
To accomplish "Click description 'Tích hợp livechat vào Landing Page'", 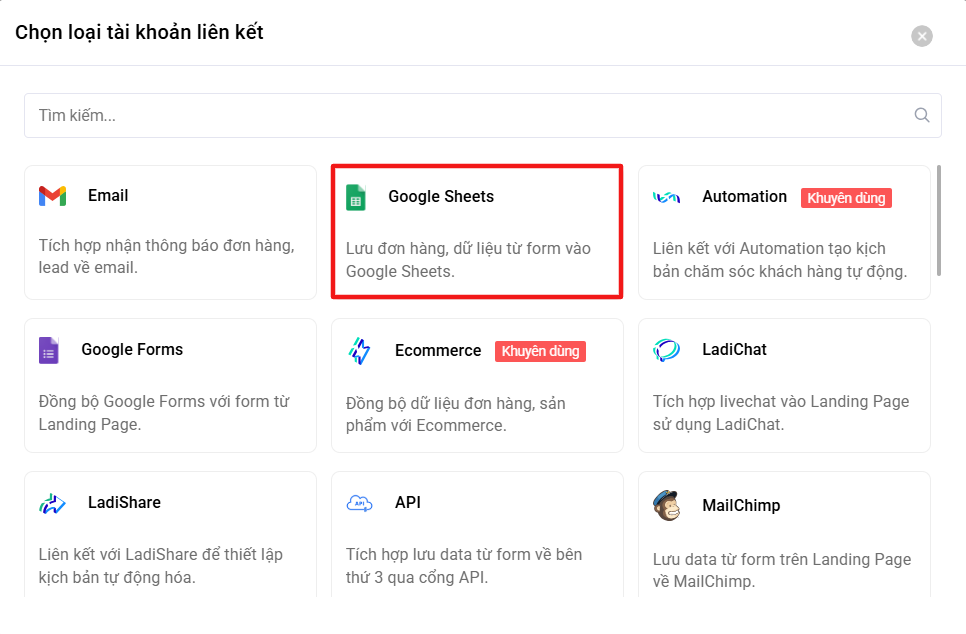I will point(781,412).
